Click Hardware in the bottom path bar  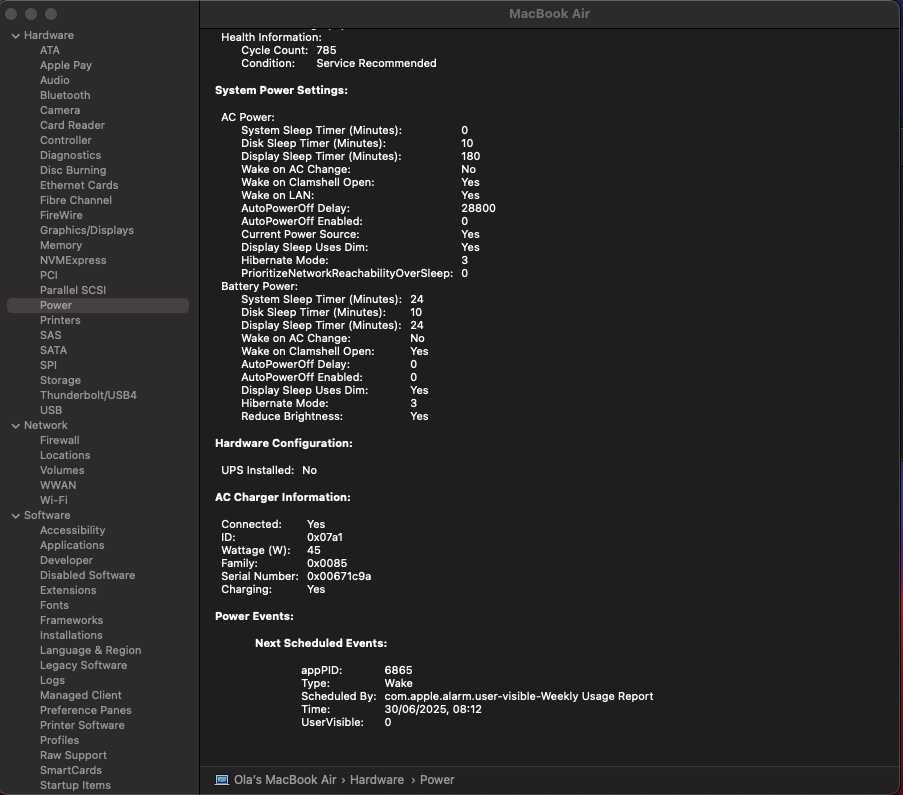[377, 780]
